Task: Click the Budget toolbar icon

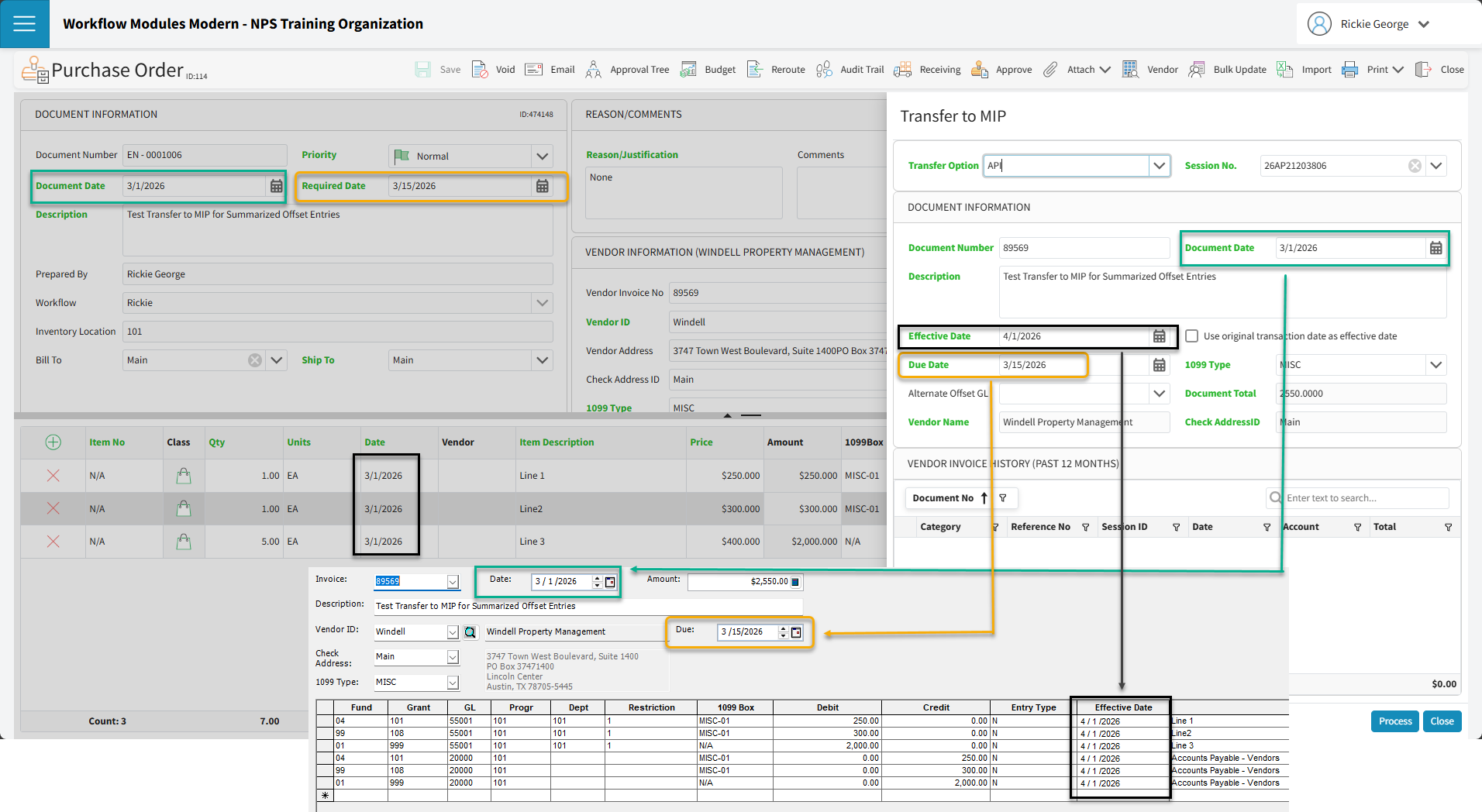Action: [688, 70]
